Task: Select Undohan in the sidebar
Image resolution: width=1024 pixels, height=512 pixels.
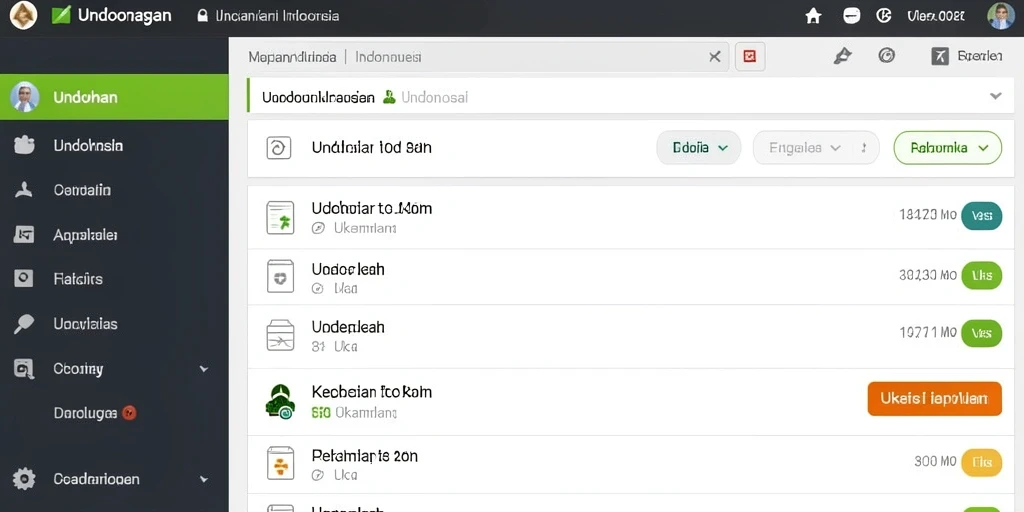Action: click(x=114, y=97)
